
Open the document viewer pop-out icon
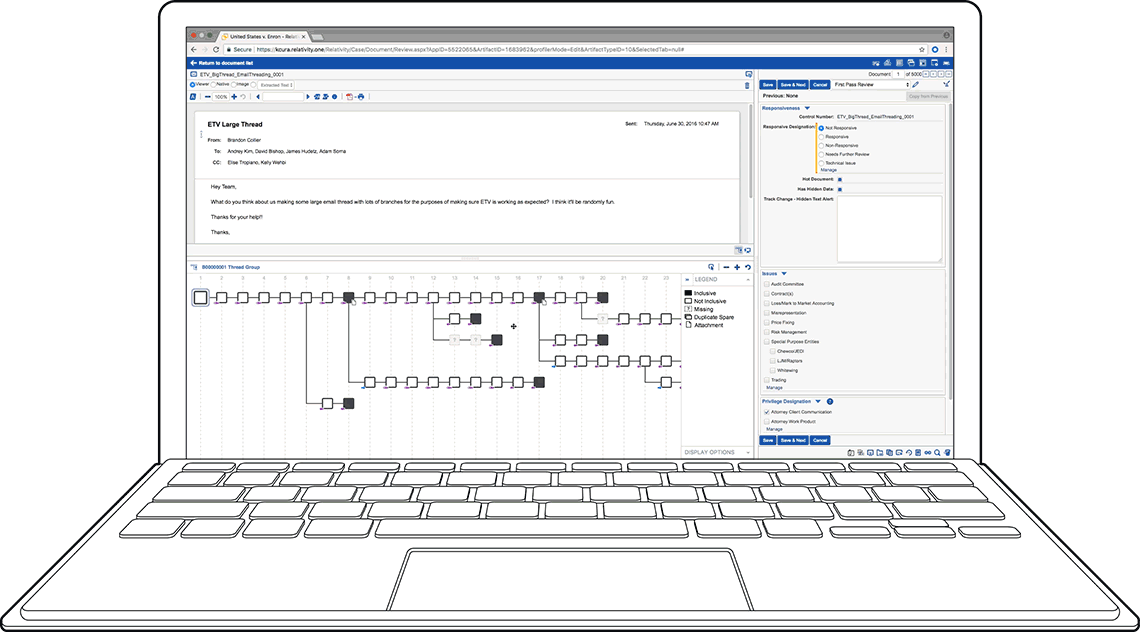(x=747, y=74)
